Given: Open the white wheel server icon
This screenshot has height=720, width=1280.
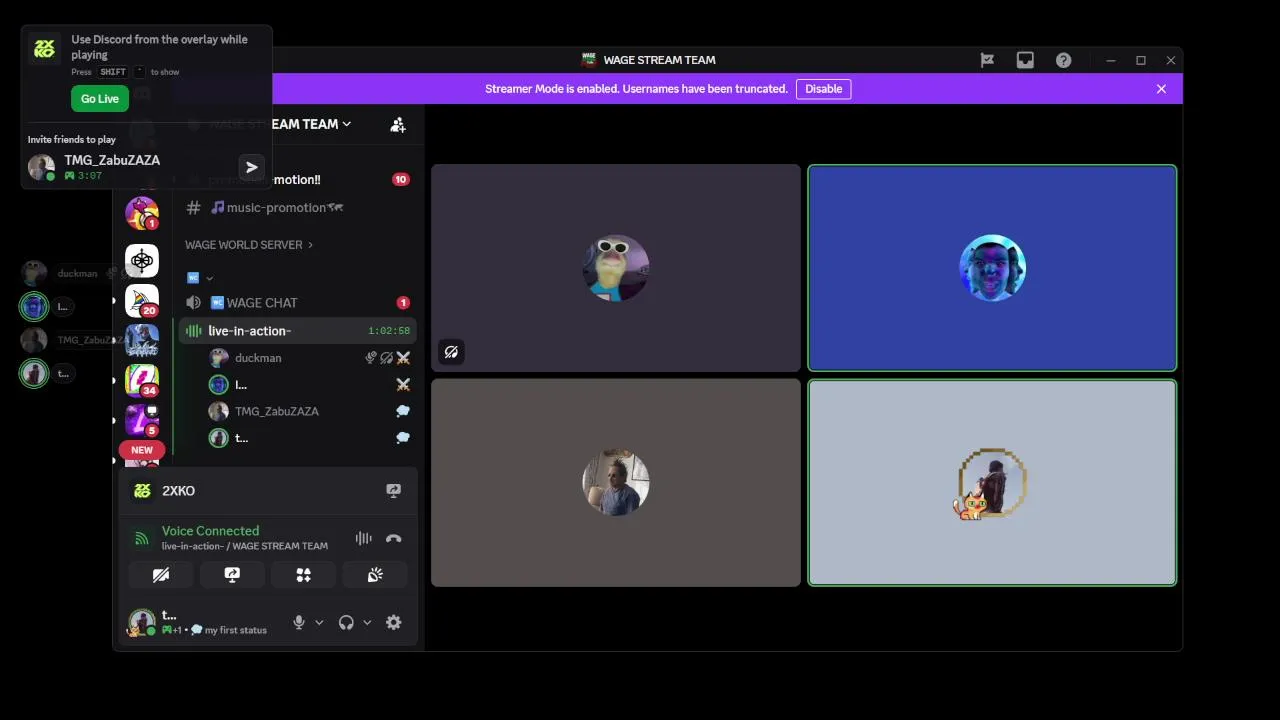Looking at the screenshot, I should (142, 260).
